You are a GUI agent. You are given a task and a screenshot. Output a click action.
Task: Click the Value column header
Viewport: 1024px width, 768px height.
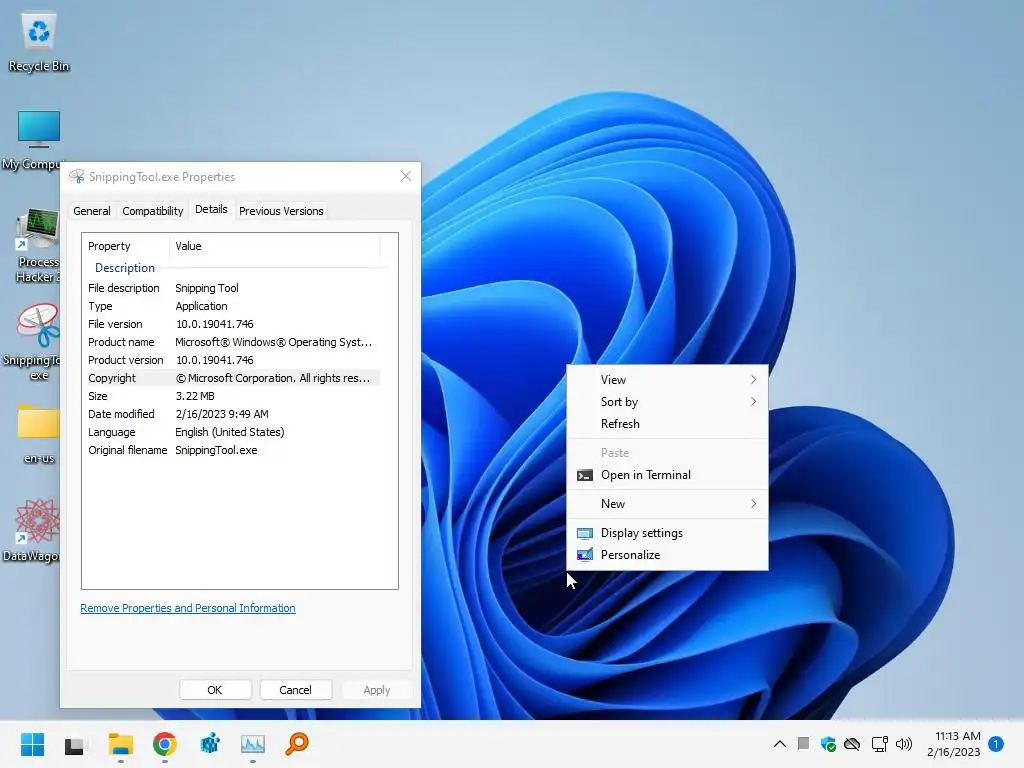pos(274,246)
